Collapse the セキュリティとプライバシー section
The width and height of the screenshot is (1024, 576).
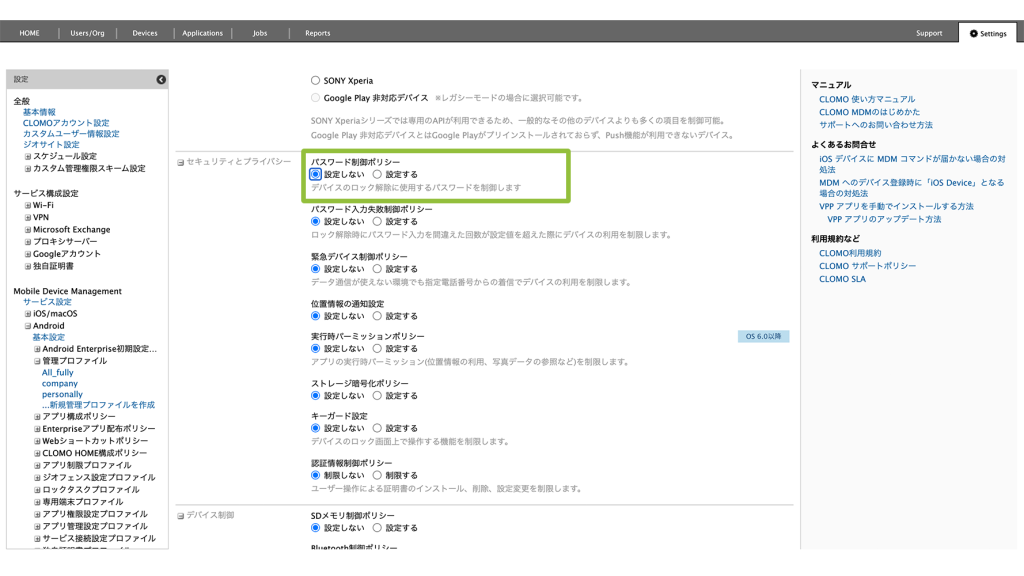(181, 161)
